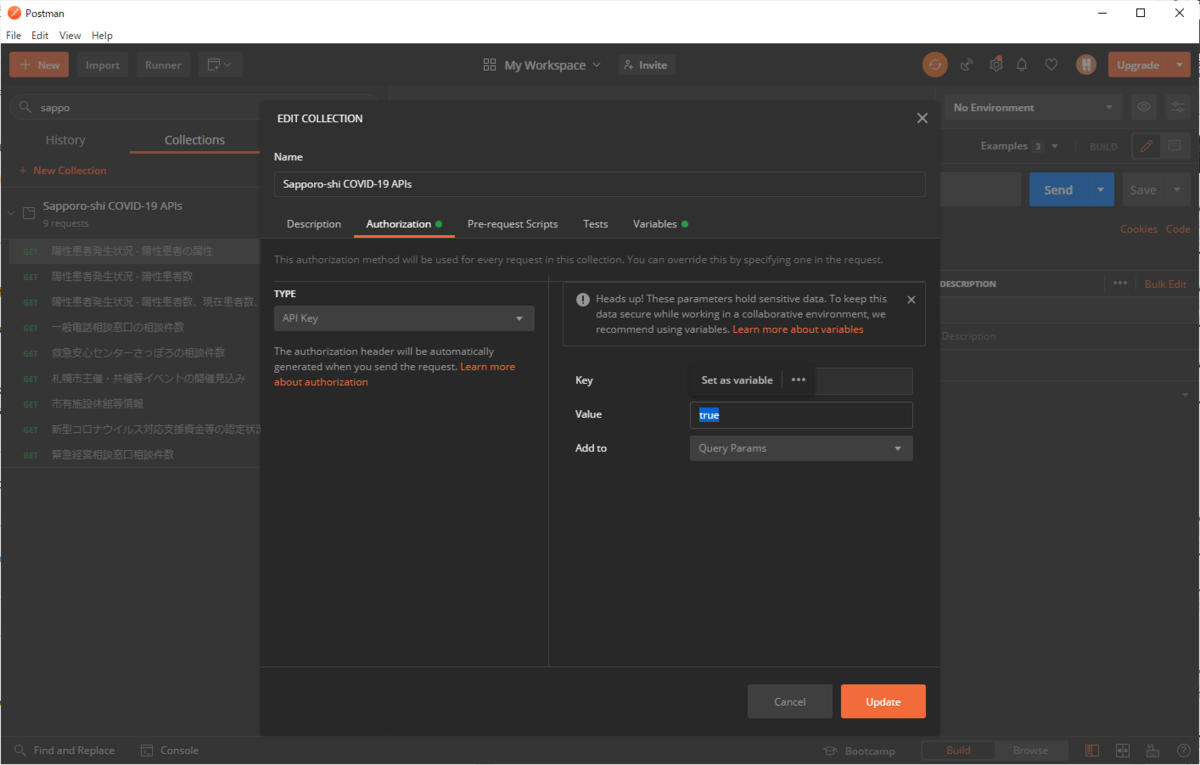Close the Edit Collection dialog
This screenshot has height=765, width=1200.
(922, 118)
